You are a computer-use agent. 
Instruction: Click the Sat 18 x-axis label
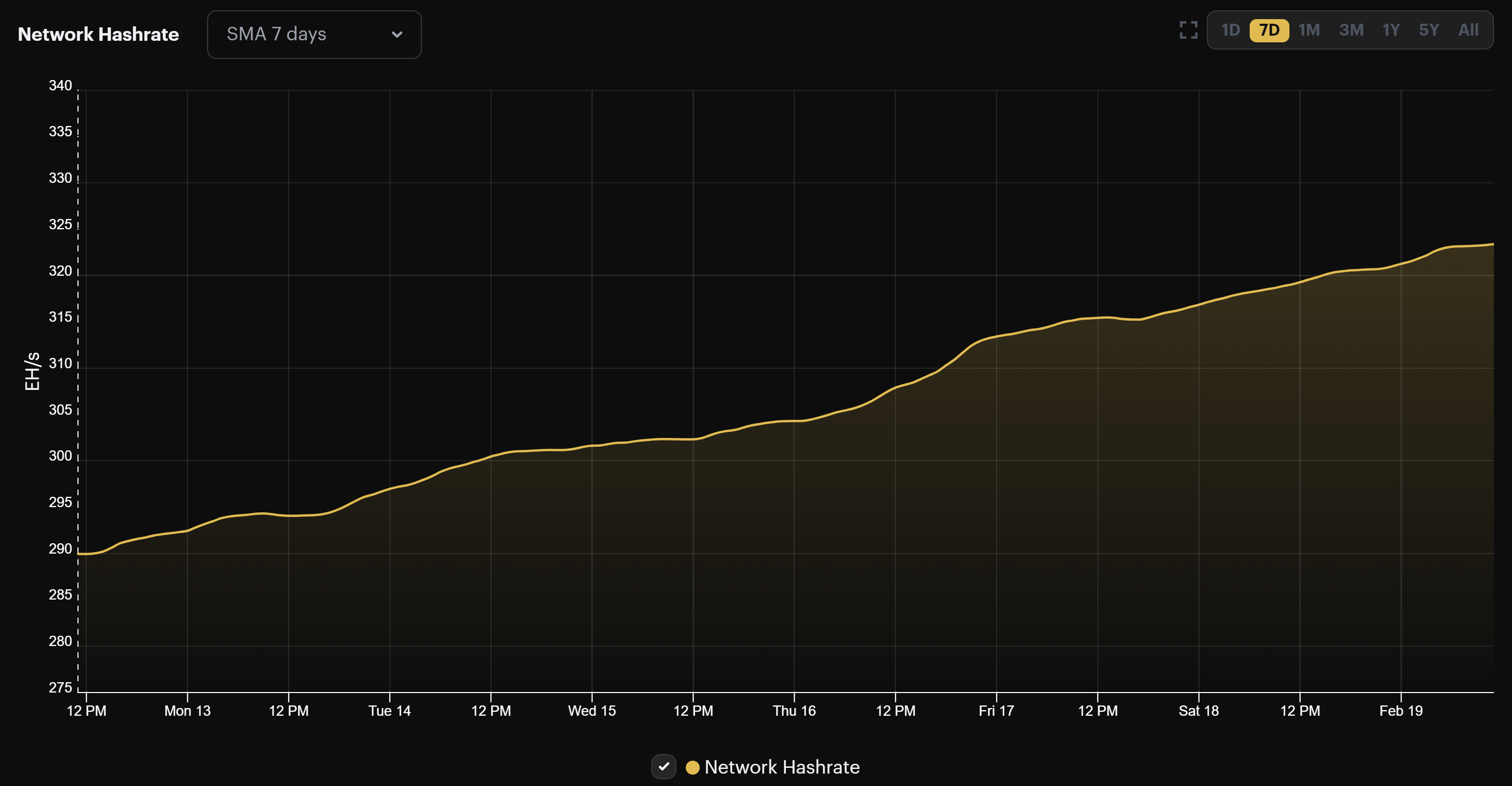click(1199, 711)
